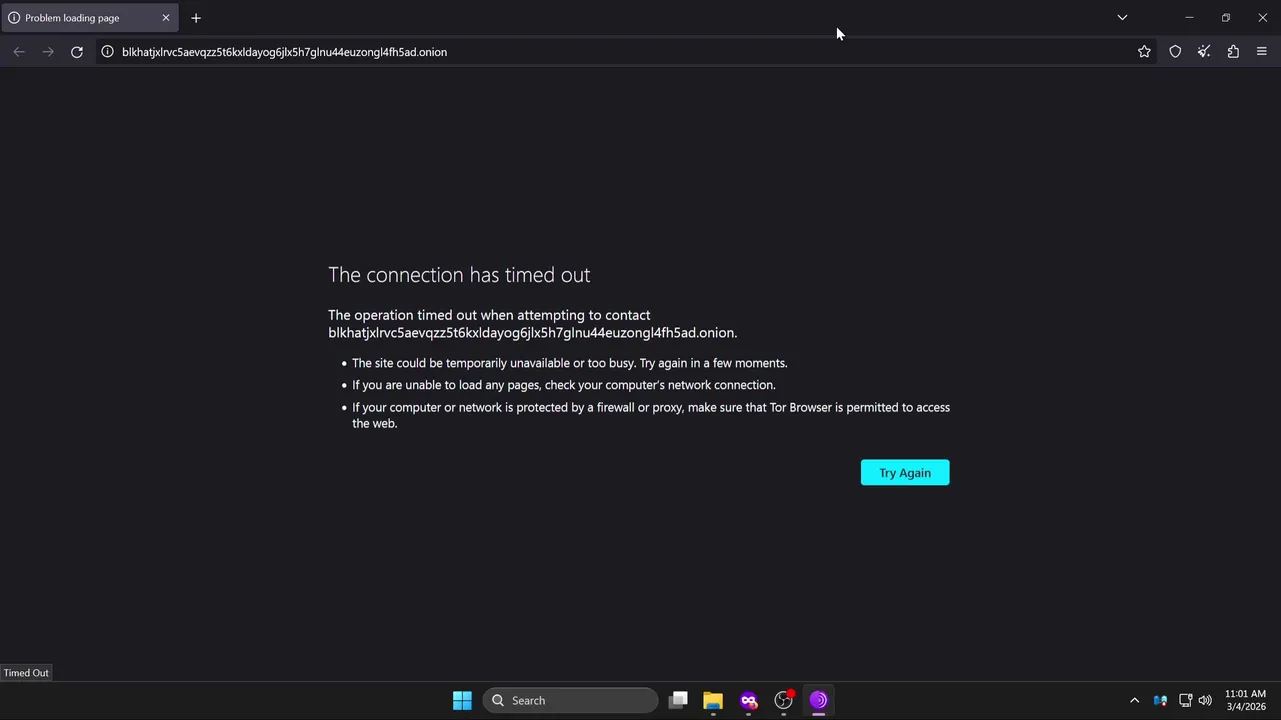Click the bullet about firewall or proxy
This screenshot has width=1281, height=720.
(651, 415)
